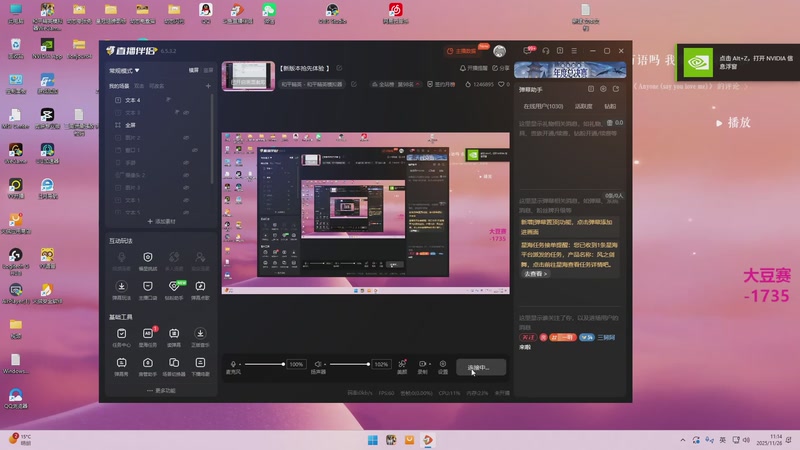Toggle the 开播提醒 bell option
The height and width of the screenshot is (450, 800).
473,68
